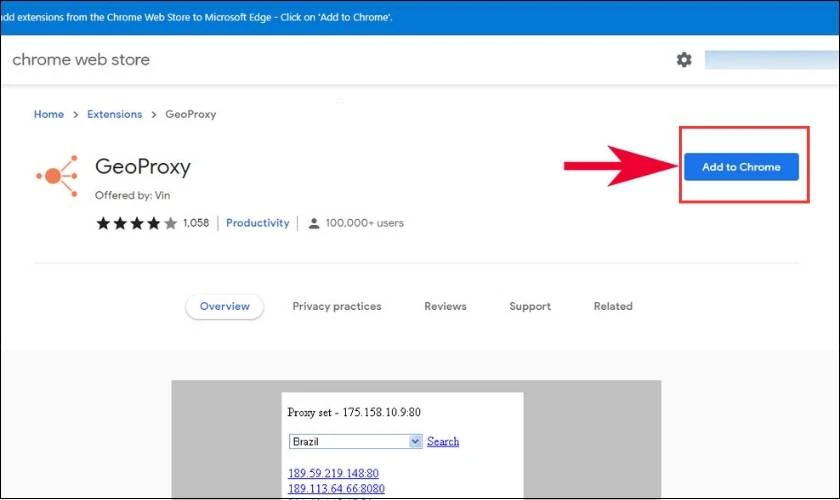Viewport: 840px width, 500px height.
Task: Click proxy link 189.113.64.66:8080
Action: click(x=336, y=489)
